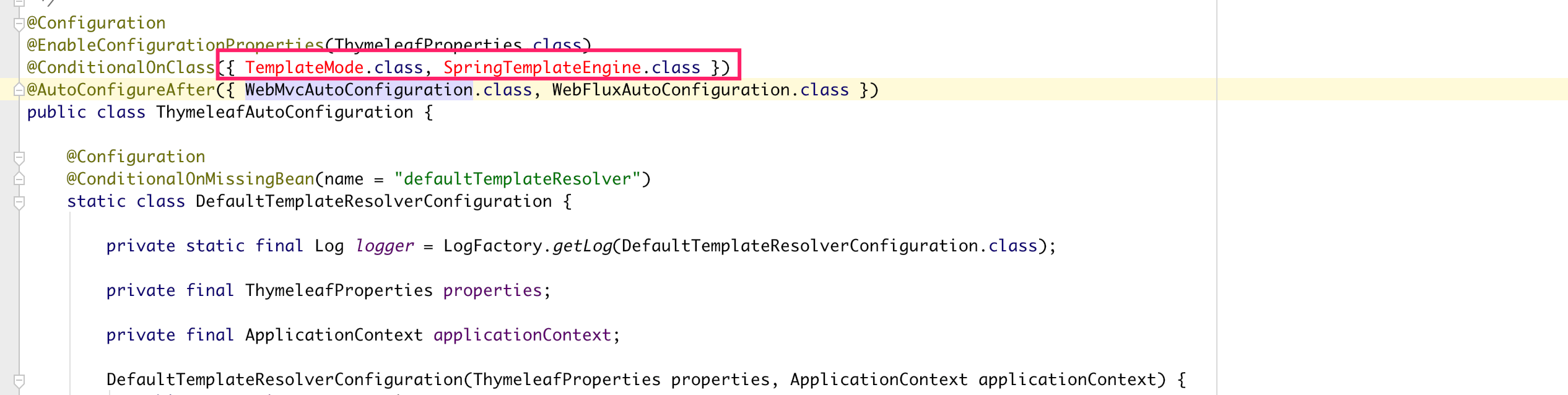Viewport: 1568px width, 395px height.
Task: Click the public keyword before ThymeleafAutoConfiguration
Action: tap(56, 113)
